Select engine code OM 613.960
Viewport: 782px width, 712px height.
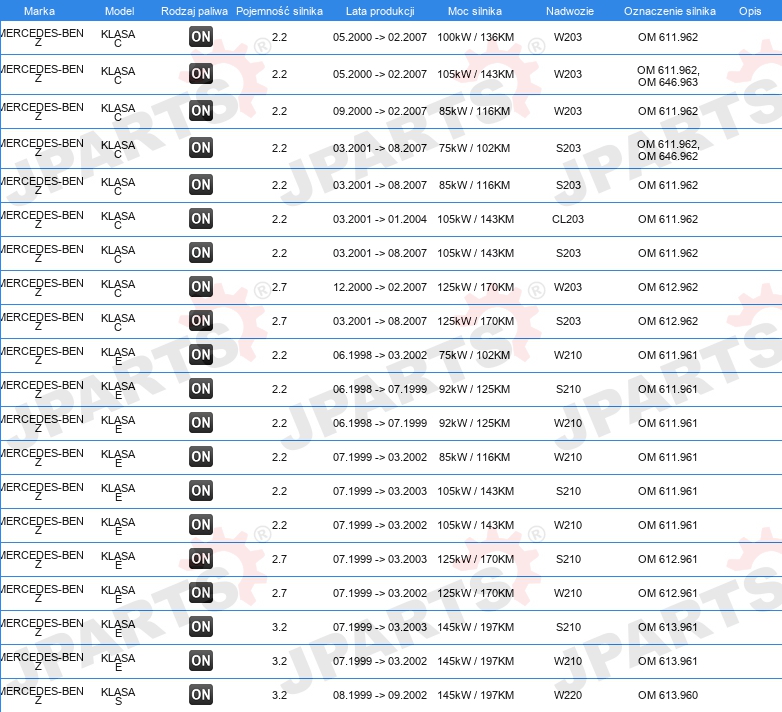(668, 695)
